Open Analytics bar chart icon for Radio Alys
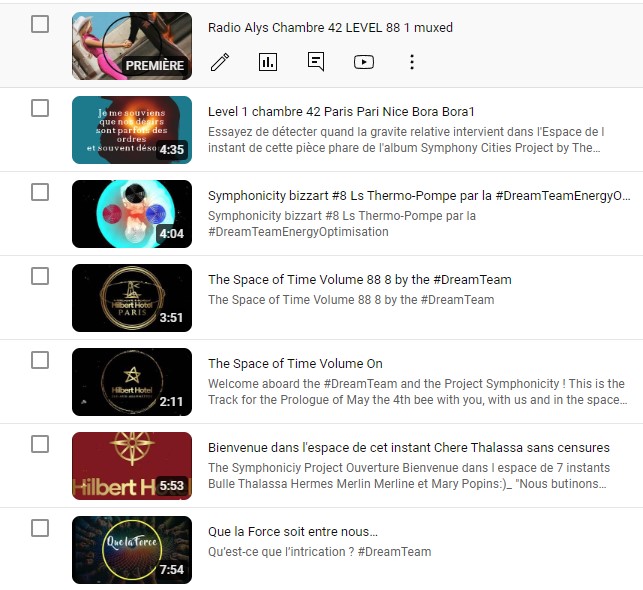This screenshot has height=590, width=643. tap(268, 62)
